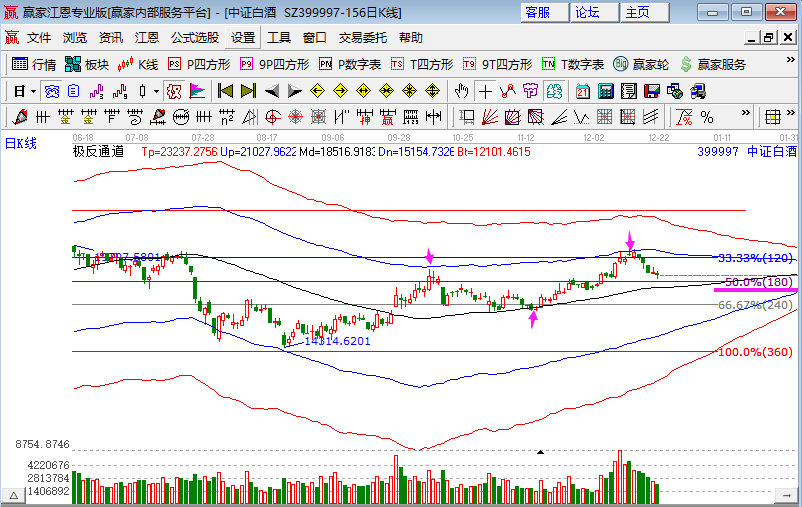Open the 交易委托 menu
The height and width of the screenshot is (507, 802).
(x=363, y=38)
